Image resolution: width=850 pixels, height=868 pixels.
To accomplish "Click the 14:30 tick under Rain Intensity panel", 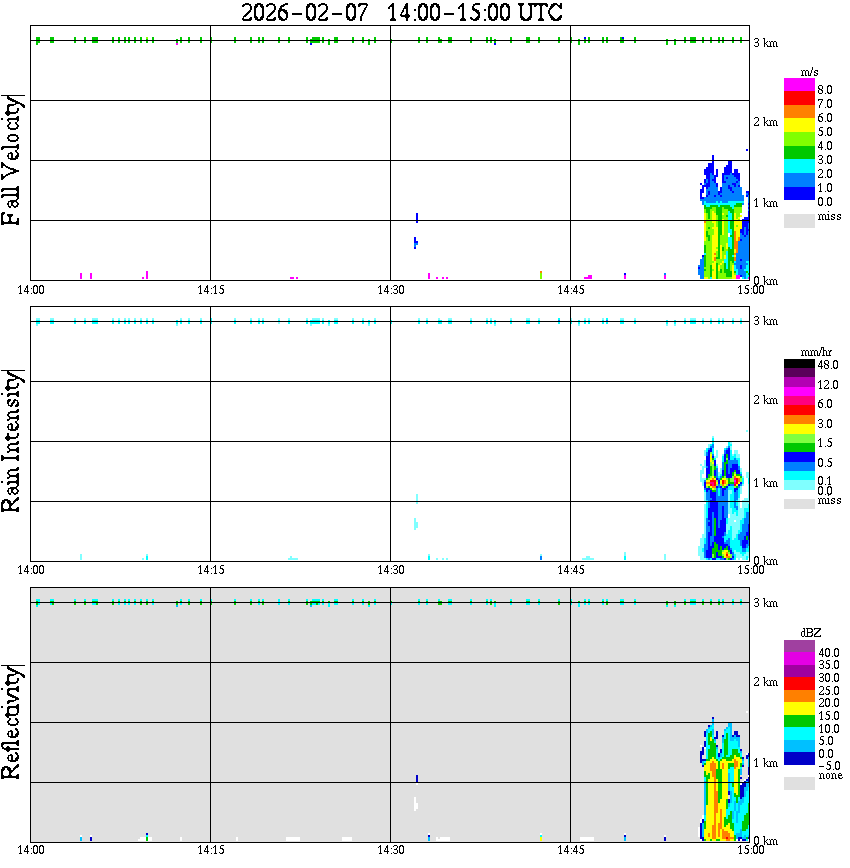I will [x=391, y=570].
